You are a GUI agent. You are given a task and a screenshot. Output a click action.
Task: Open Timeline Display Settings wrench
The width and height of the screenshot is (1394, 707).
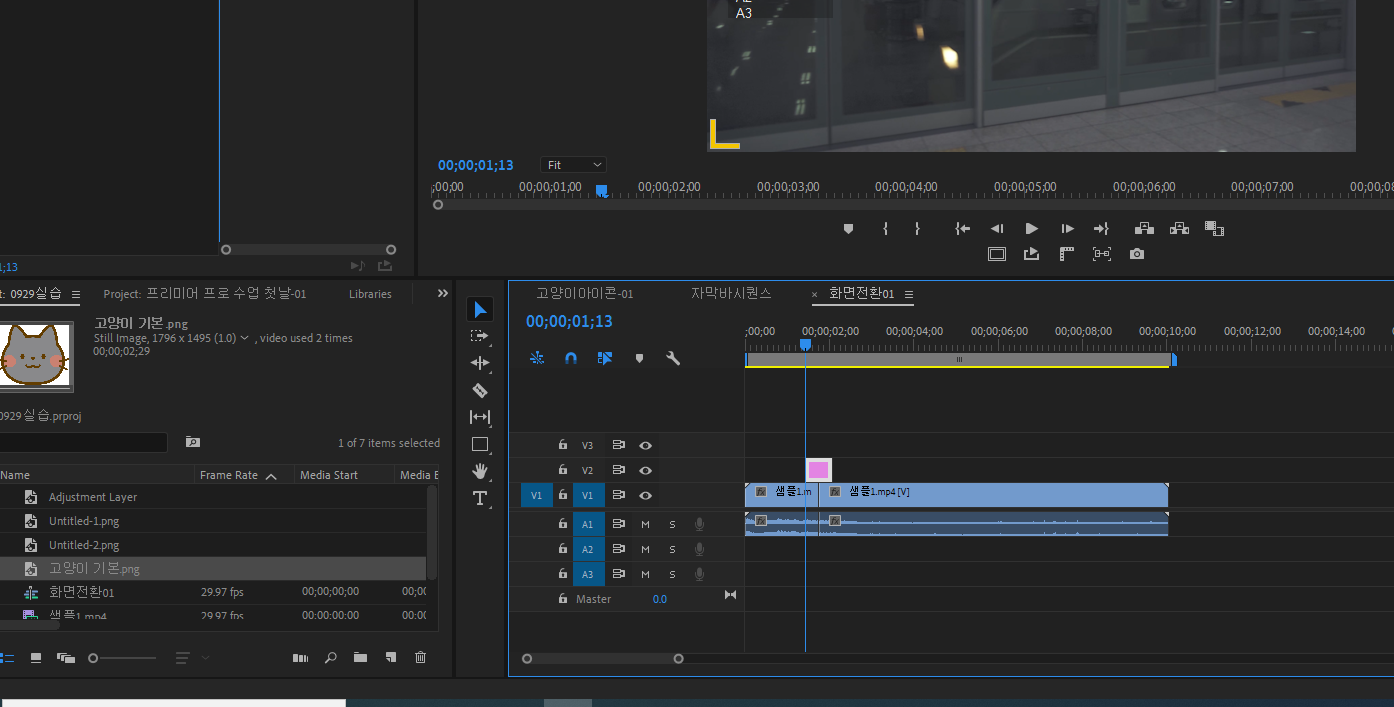673,358
